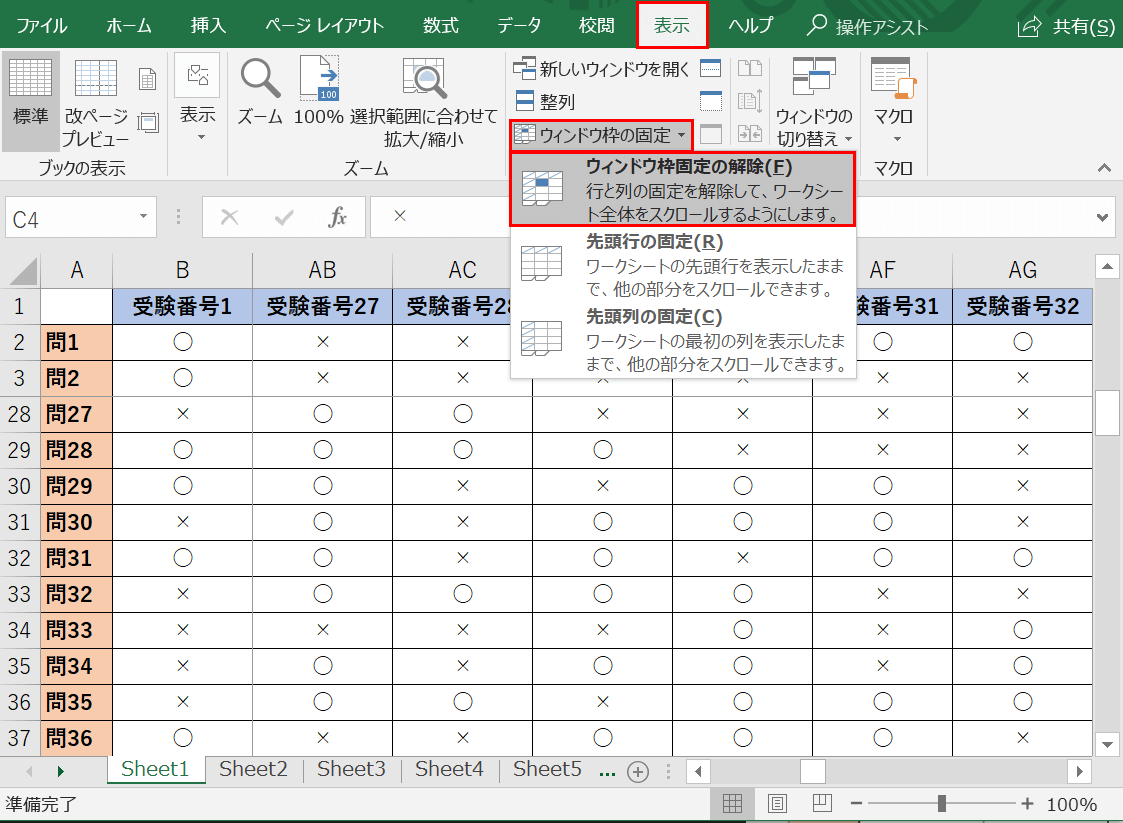Expand the ウィンドウ枠の固定 dropdown
Screen dimensions: 1123x823
point(601,134)
